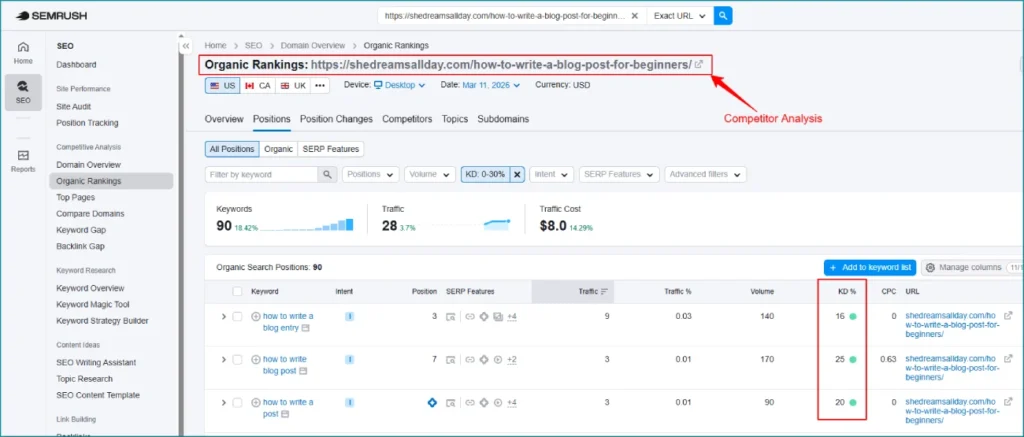Viewport: 1024px width, 437px height.
Task: Switch to the Competitors tab
Action: pos(408,119)
